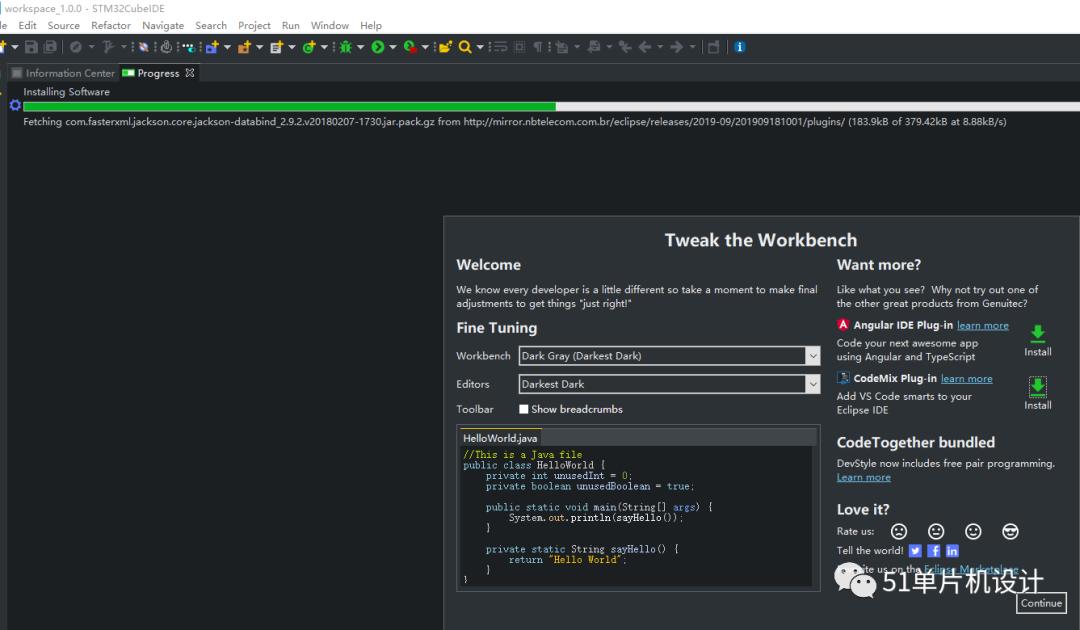Image resolution: width=1080 pixels, height=630 pixels.
Task: Open the Project menu
Action: [254, 25]
